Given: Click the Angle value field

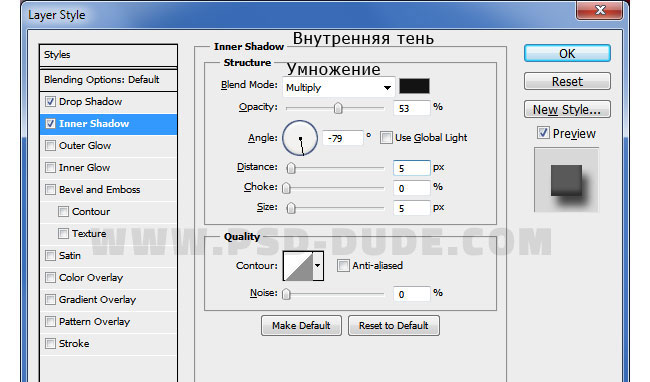Looking at the screenshot, I should (x=342, y=138).
